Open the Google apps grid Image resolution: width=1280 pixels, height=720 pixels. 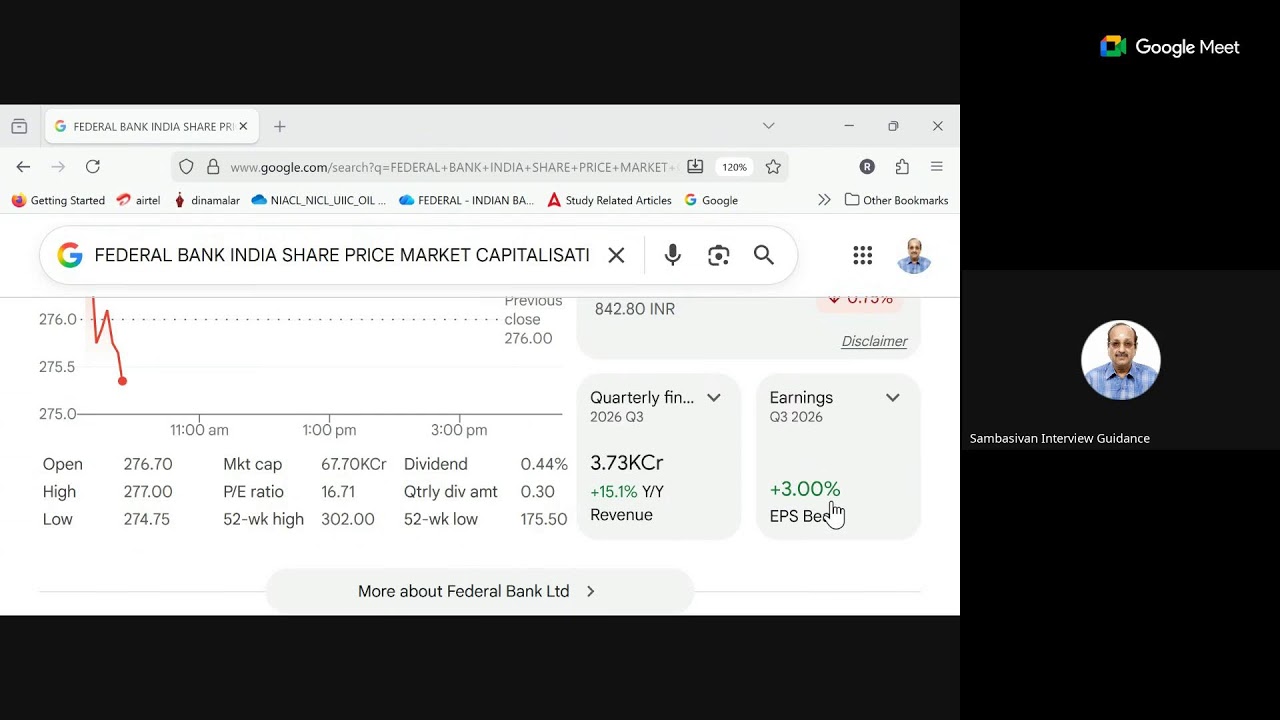coord(863,255)
